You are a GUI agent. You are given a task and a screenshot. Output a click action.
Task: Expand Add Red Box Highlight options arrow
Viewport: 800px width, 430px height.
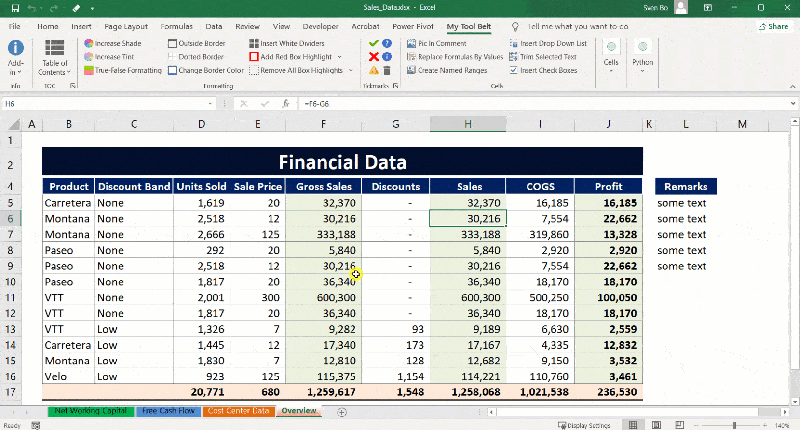pos(339,57)
